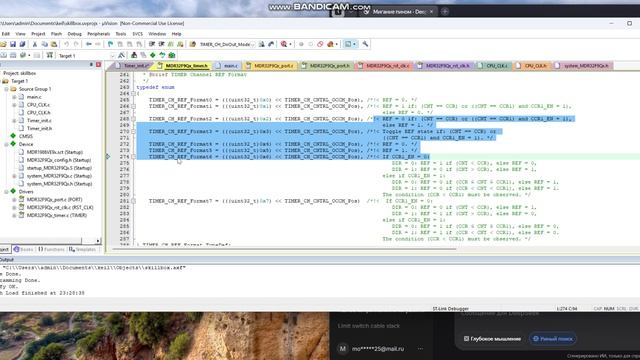
Task: Click the Build target toolbar icon
Action: 3,55
